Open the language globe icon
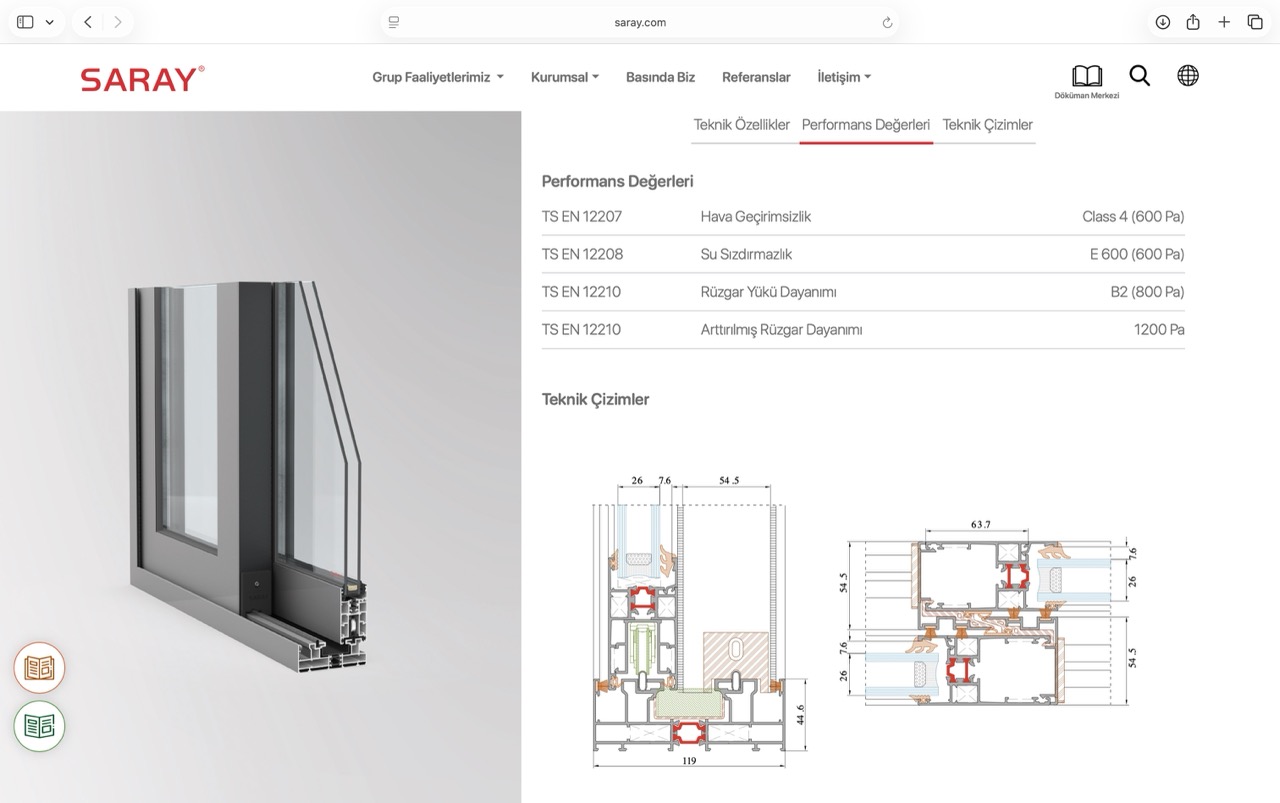Screen dimensions: 1280x803 click(x=1187, y=76)
